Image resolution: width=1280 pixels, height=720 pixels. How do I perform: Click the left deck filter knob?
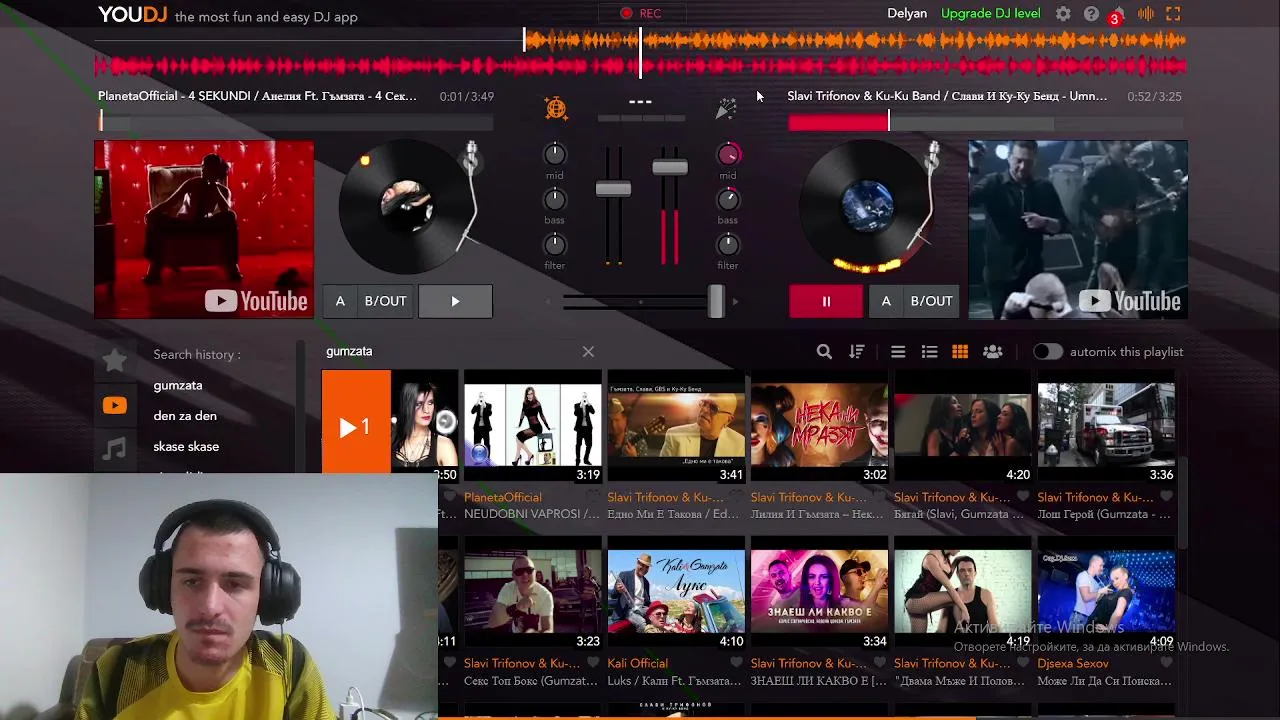554,244
